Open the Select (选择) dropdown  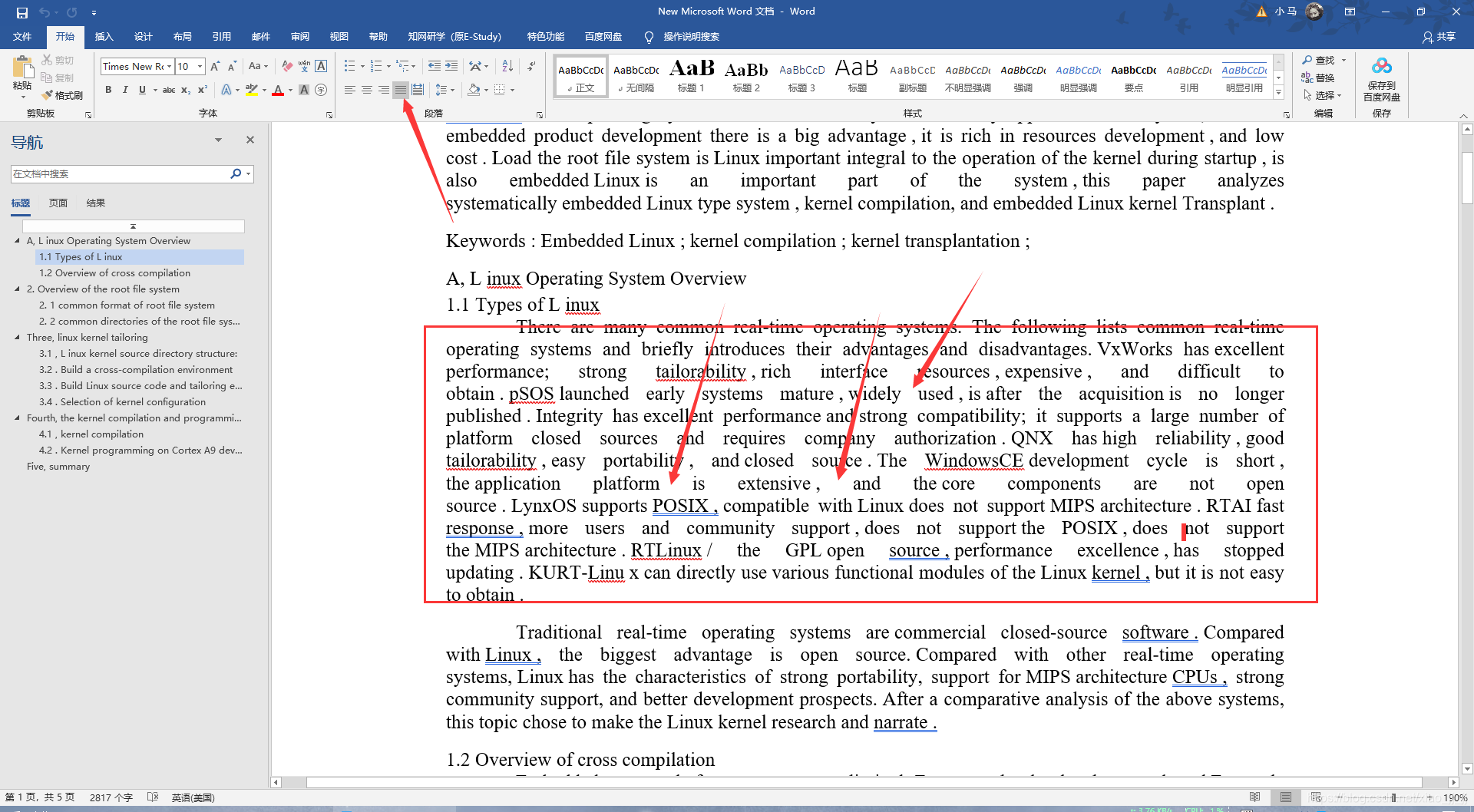pyautogui.click(x=1323, y=95)
